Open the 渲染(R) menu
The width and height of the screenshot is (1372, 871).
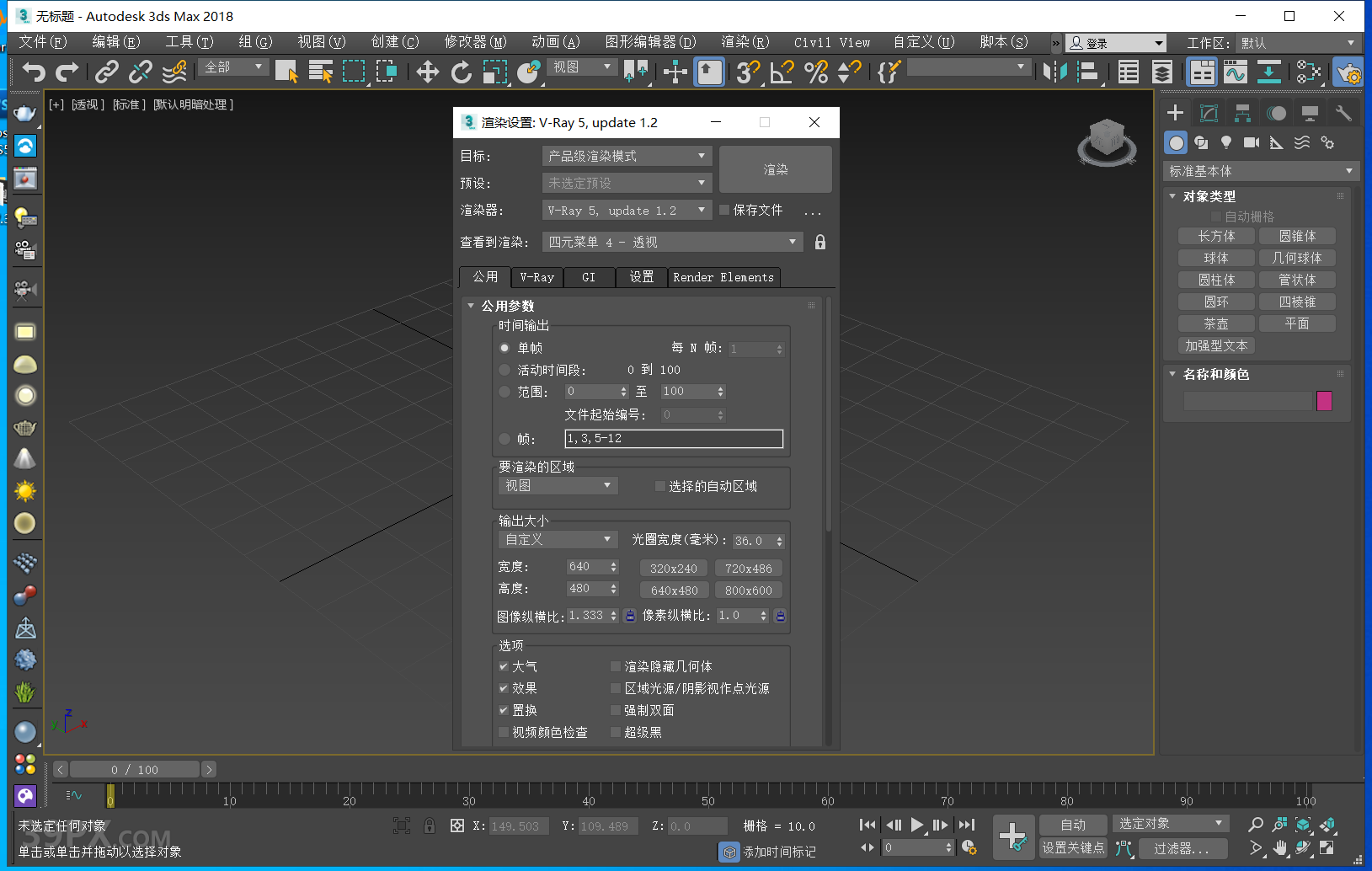pyautogui.click(x=745, y=42)
